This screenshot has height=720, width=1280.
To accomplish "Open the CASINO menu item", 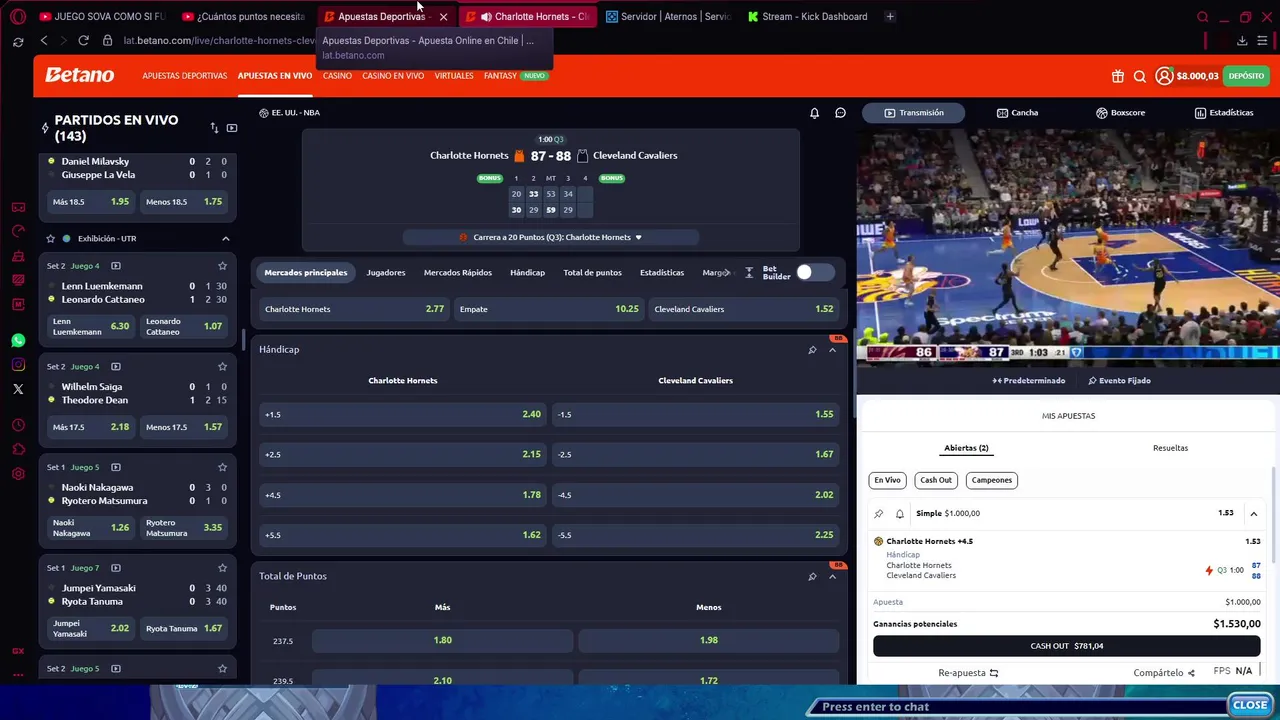I will point(337,76).
